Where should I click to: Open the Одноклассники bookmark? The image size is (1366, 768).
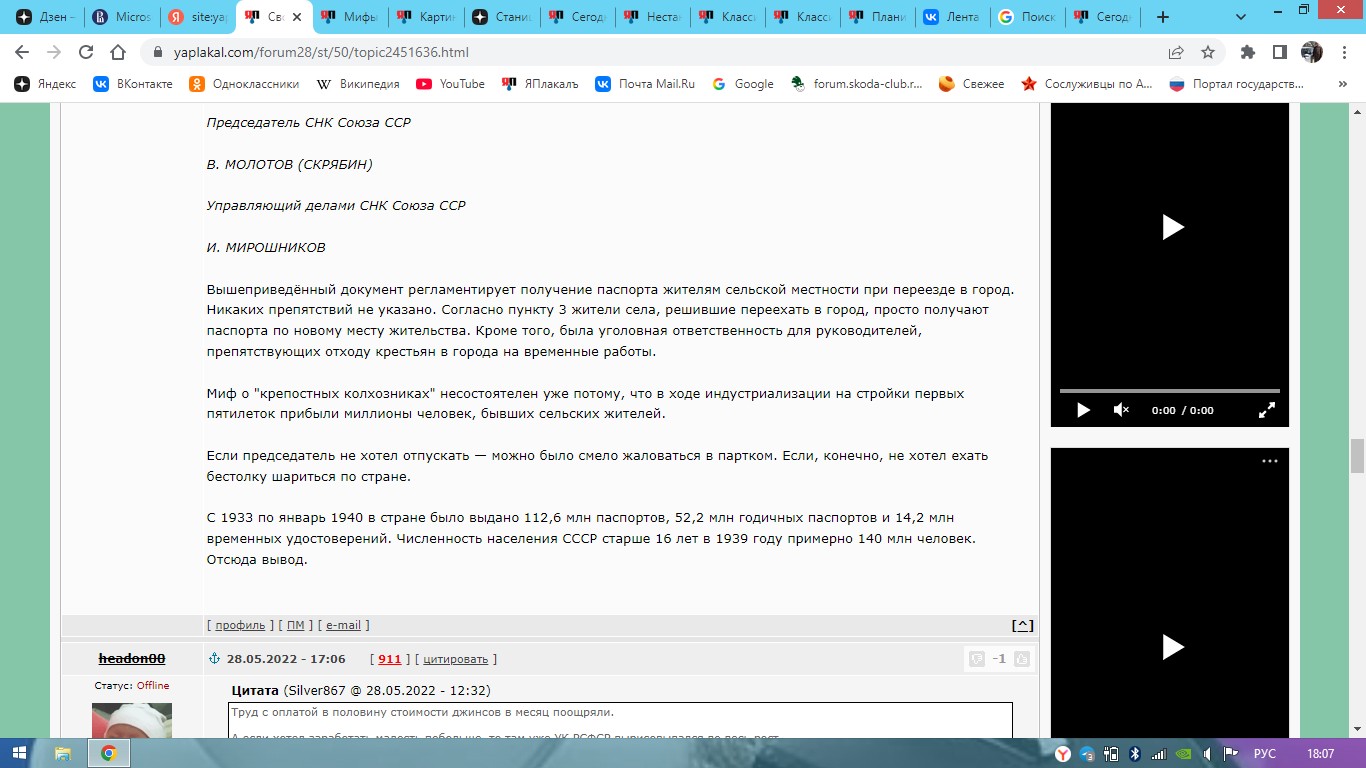pos(244,84)
